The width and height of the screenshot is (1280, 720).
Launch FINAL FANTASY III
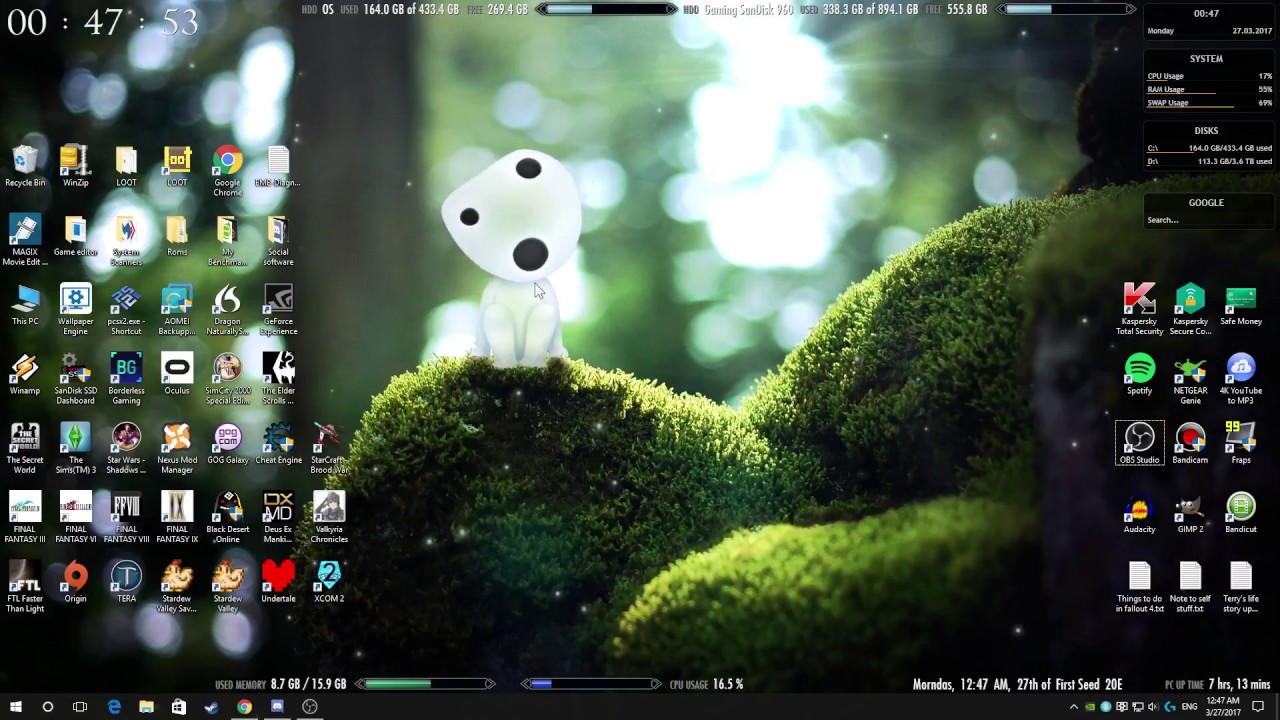pos(25,518)
